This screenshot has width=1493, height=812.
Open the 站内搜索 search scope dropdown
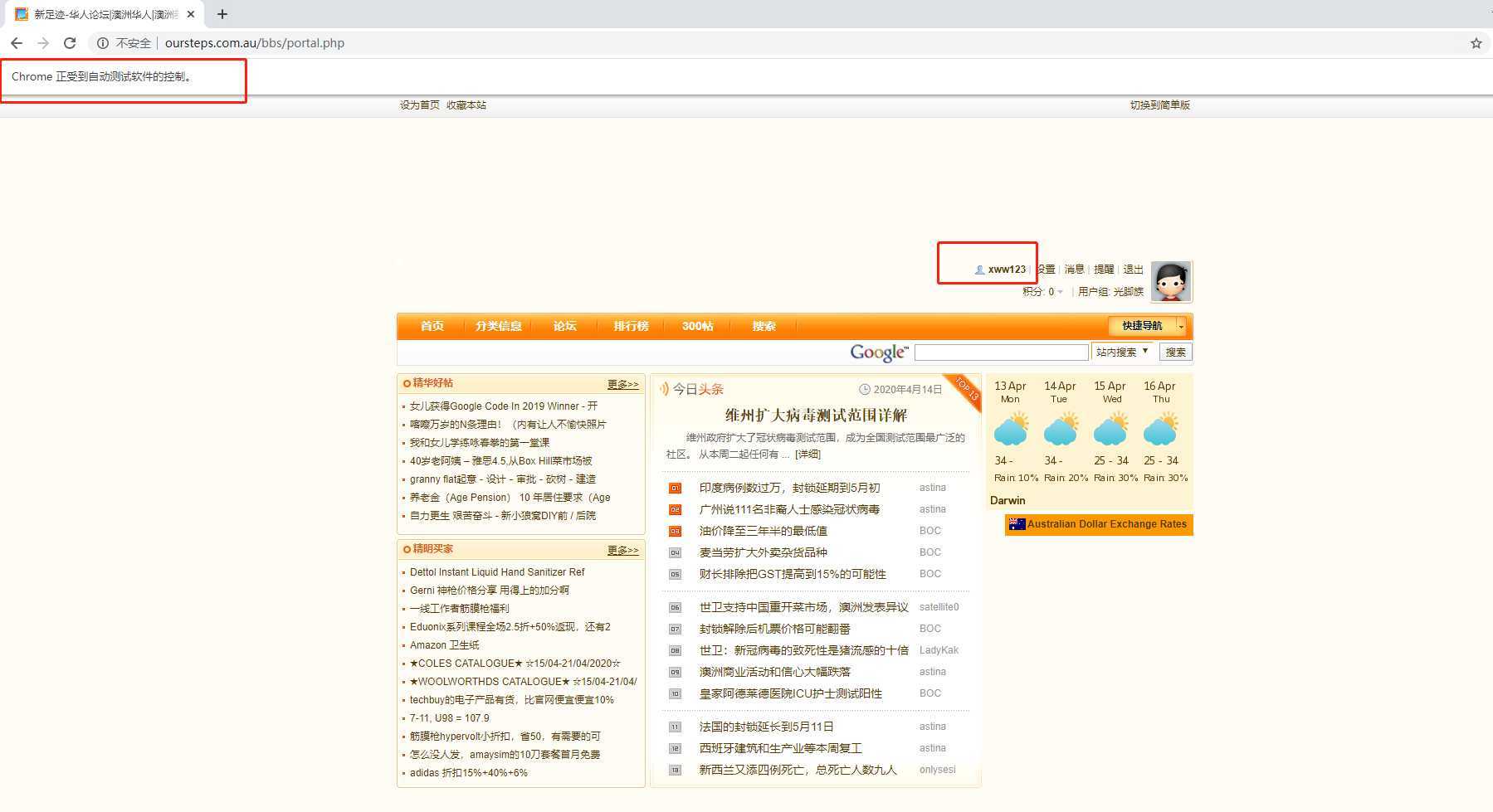(x=1121, y=353)
